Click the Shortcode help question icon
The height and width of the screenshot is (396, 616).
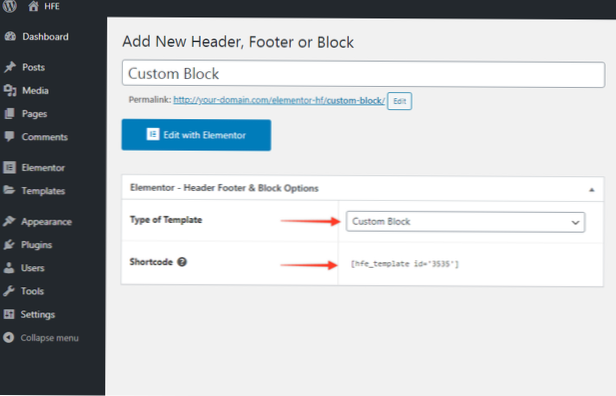pos(182,262)
